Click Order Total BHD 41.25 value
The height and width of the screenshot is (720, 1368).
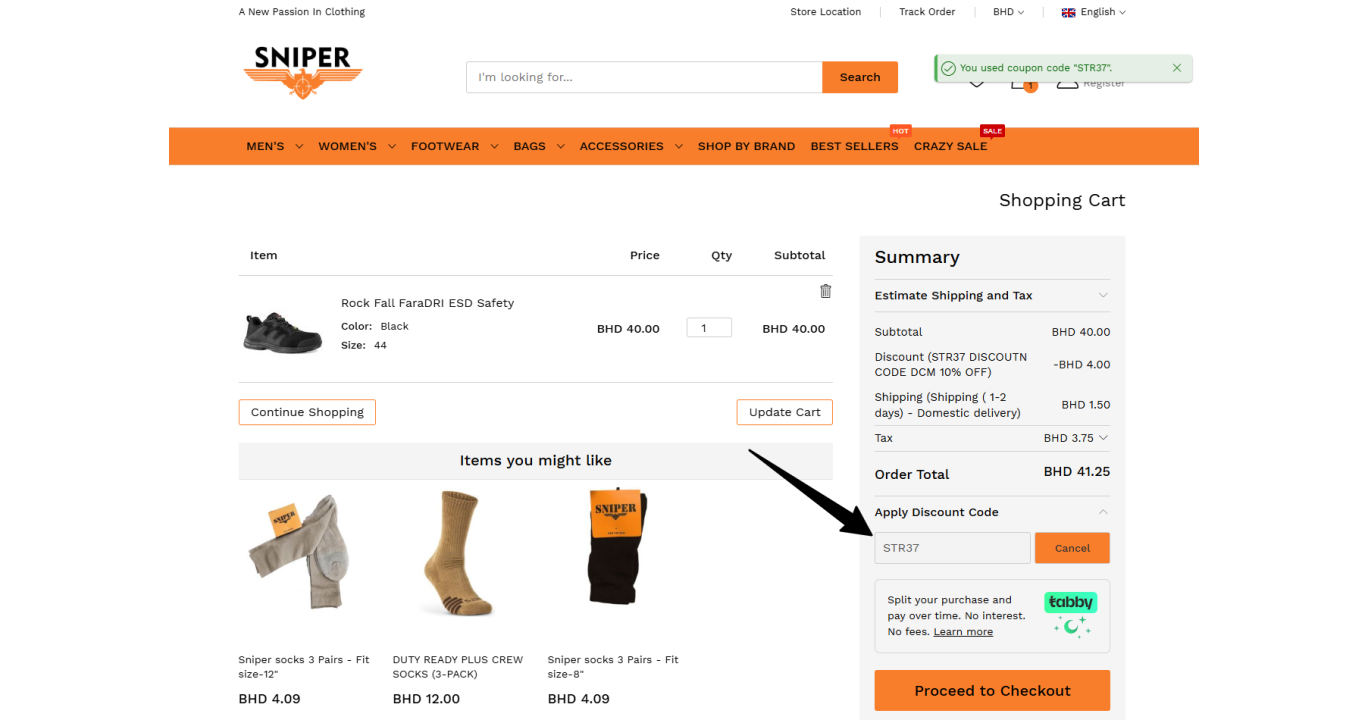[x=1077, y=472]
